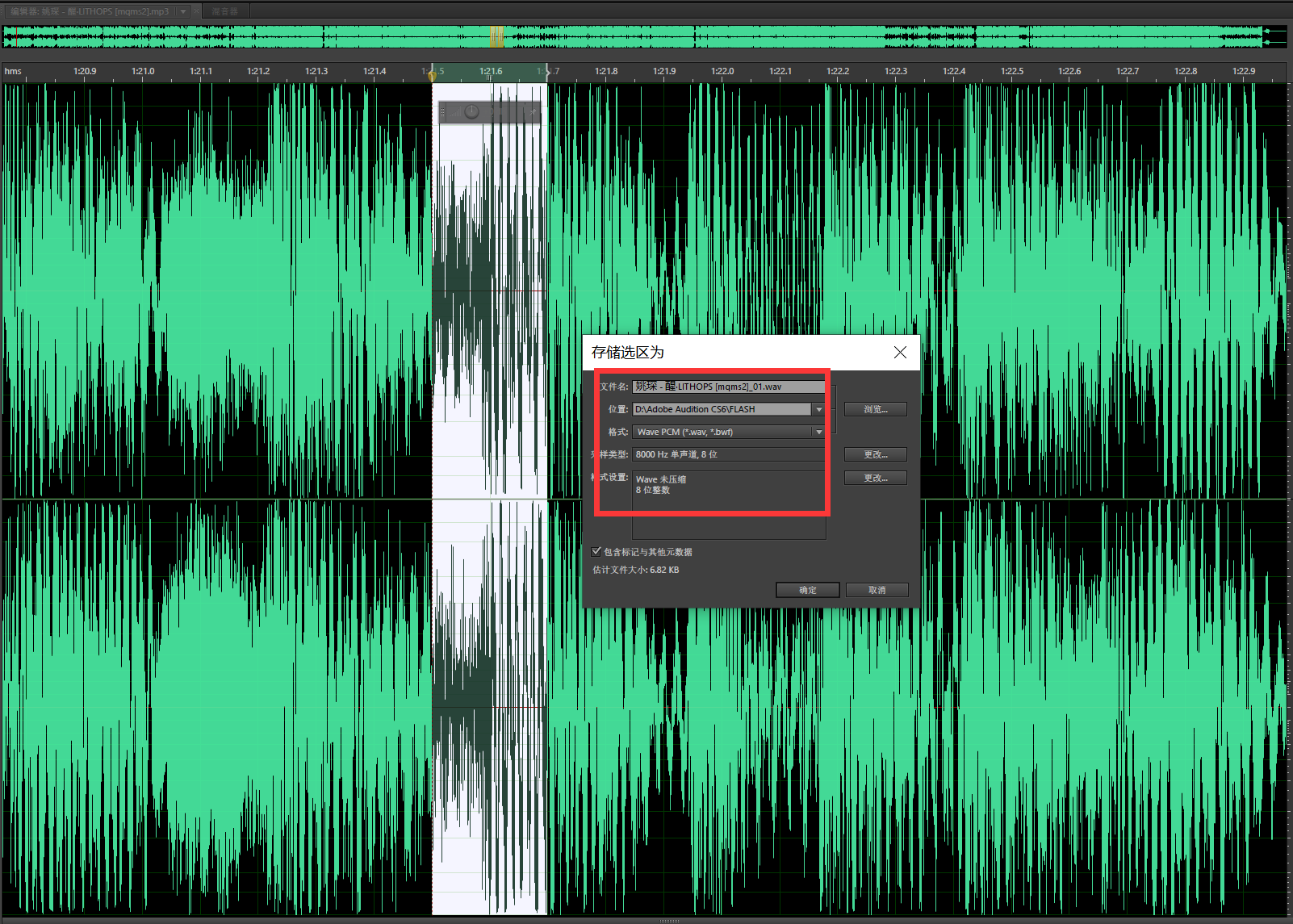
Task: Open the 格式 Wave PCM dropdown
Action: [728, 432]
